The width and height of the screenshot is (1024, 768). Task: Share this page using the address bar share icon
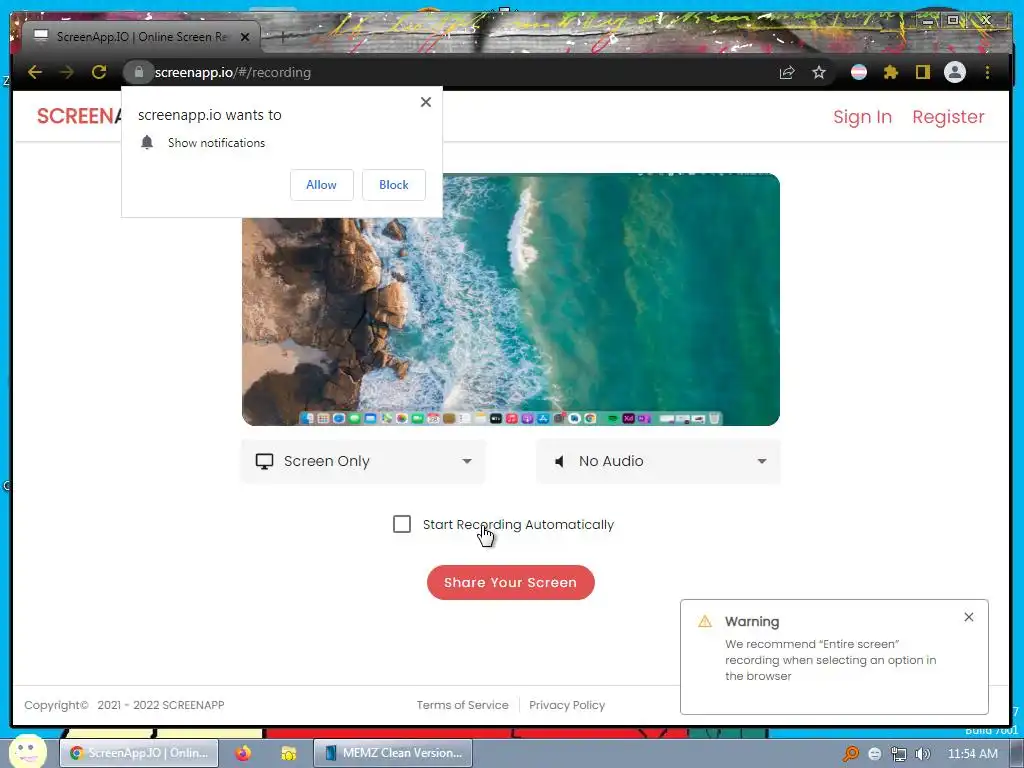(x=787, y=72)
